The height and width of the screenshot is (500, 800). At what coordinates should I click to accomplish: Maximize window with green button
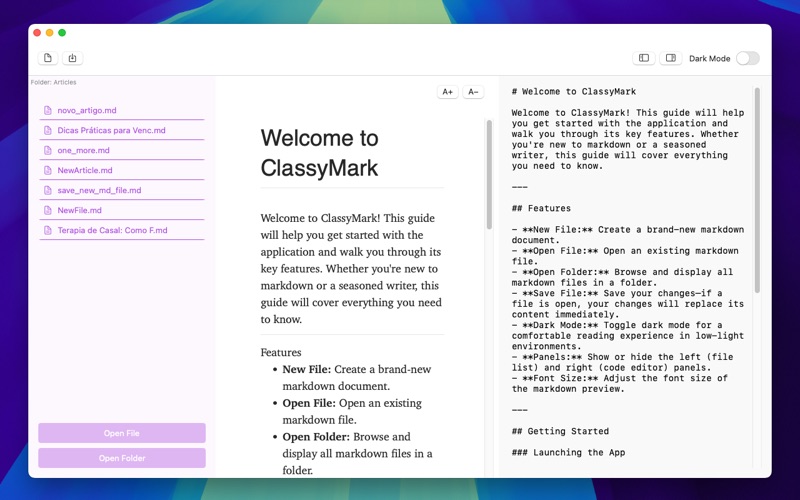point(62,33)
